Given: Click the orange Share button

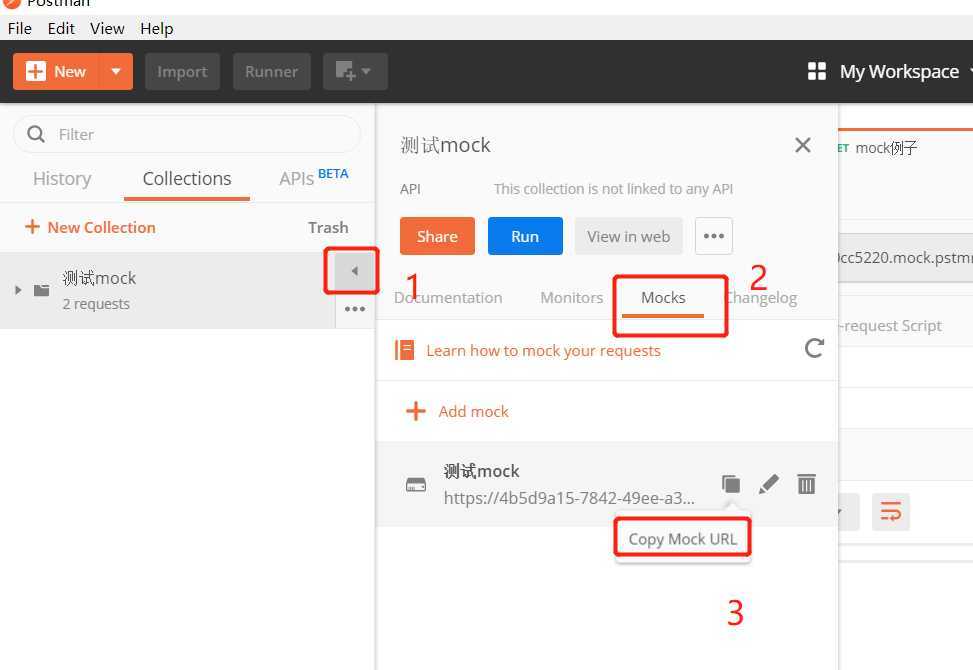Looking at the screenshot, I should tap(437, 236).
